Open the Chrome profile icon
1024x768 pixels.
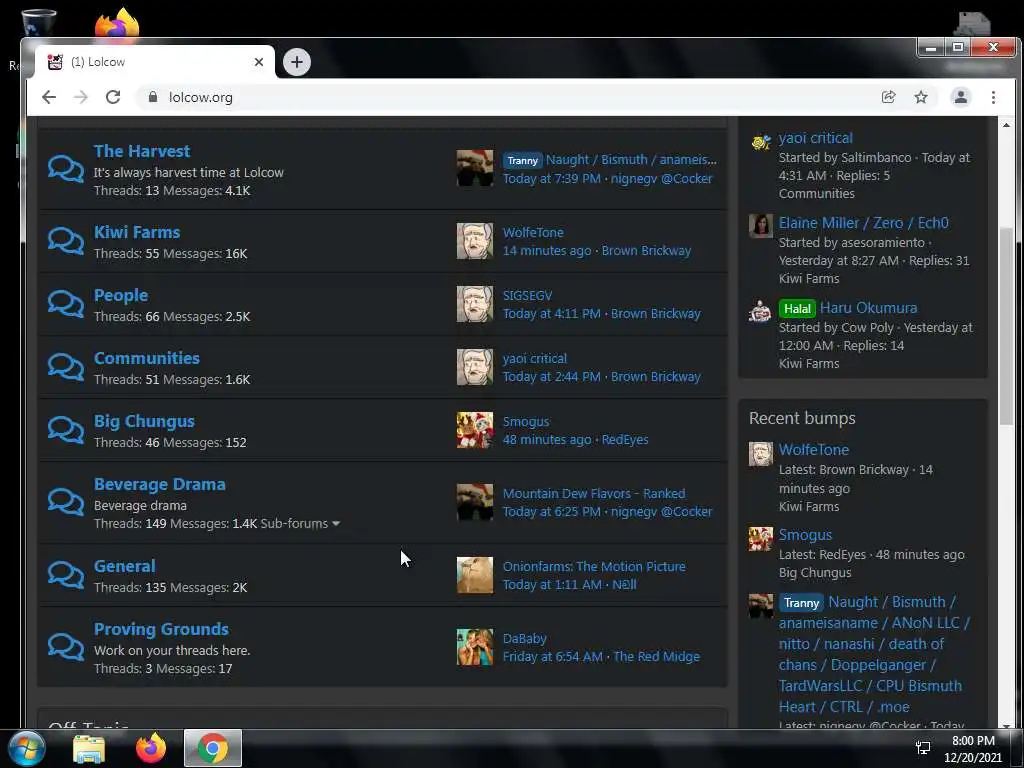[961, 97]
